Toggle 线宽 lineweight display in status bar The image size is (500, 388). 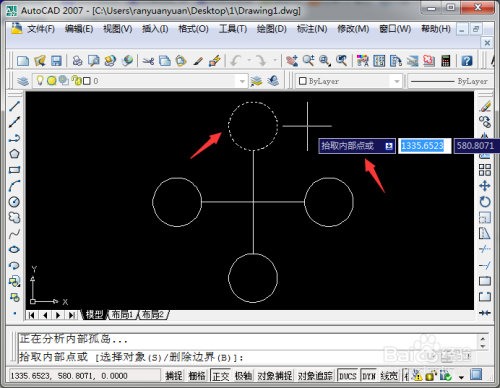[389, 376]
